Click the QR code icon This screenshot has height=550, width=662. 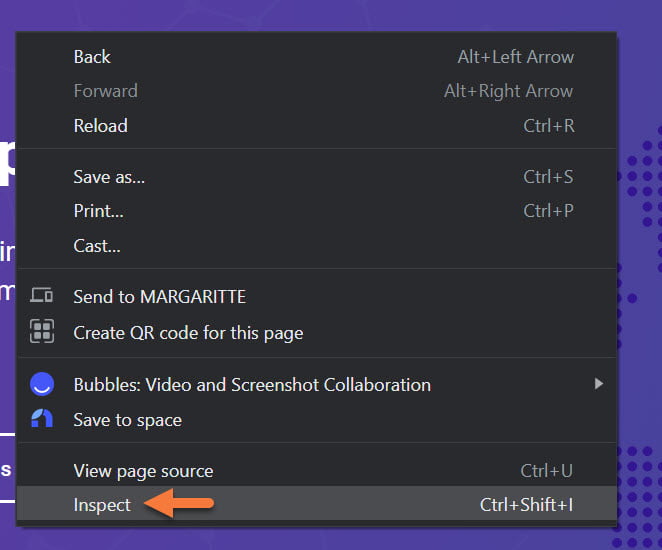point(41,332)
